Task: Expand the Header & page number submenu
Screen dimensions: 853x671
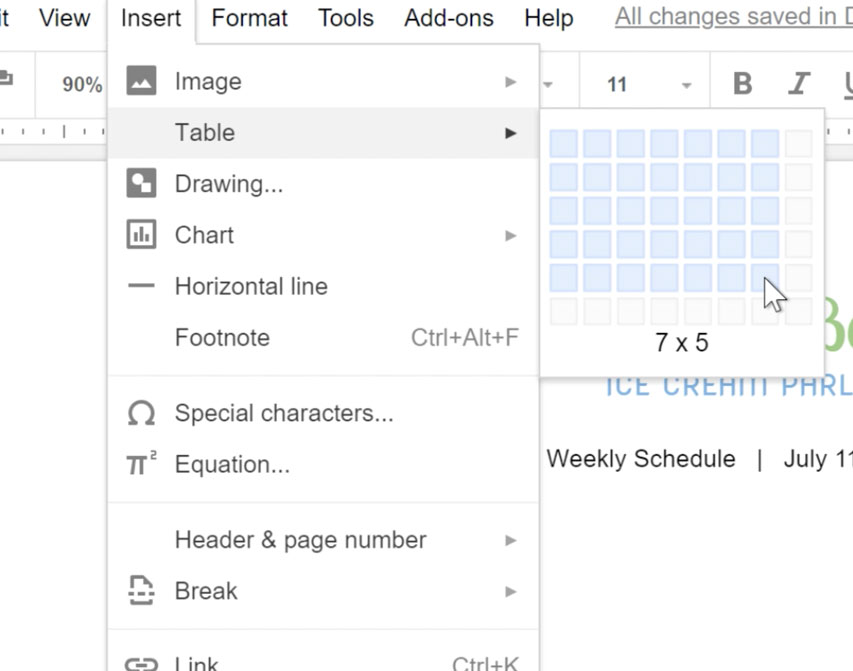Action: pyautogui.click(x=510, y=540)
